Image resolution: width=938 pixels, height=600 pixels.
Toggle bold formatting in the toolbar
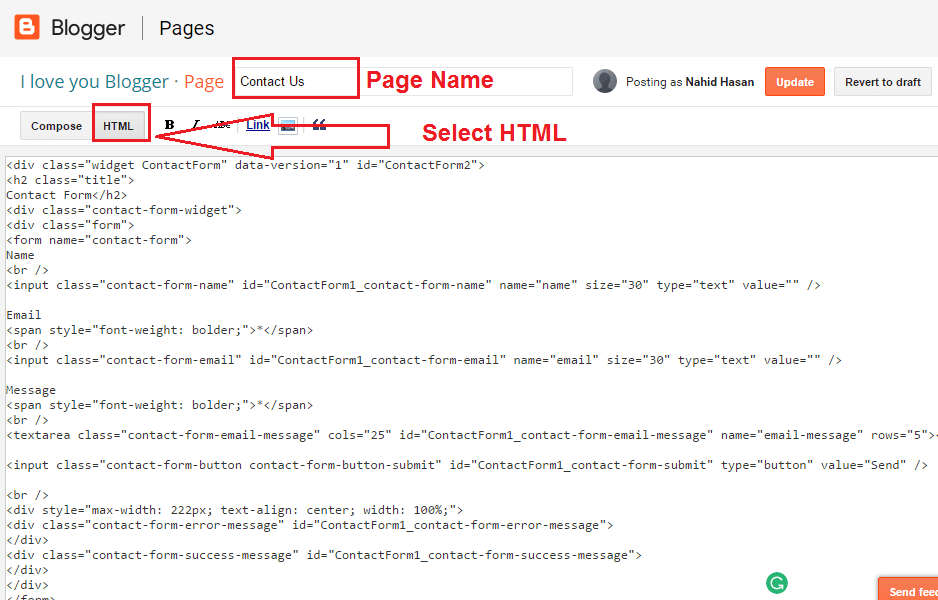pos(170,125)
